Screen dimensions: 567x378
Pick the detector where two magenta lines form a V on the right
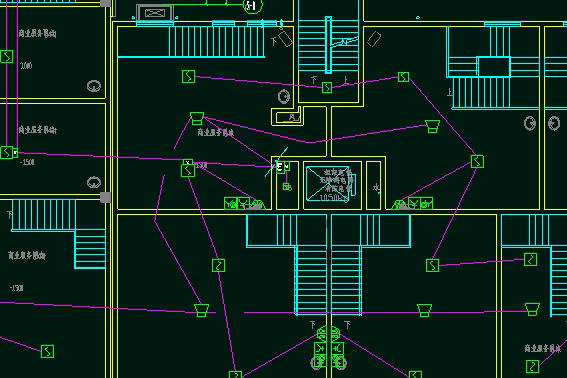pyautogui.click(x=477, y=162)
